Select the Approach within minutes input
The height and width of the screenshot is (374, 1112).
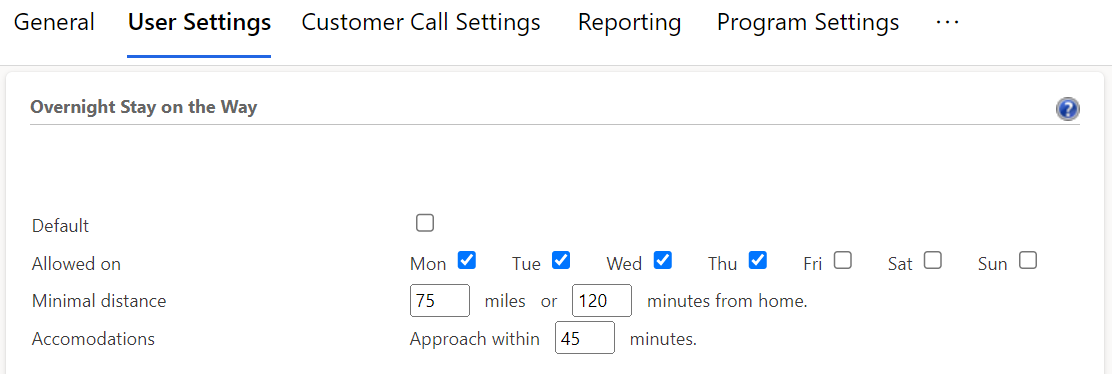584,338
